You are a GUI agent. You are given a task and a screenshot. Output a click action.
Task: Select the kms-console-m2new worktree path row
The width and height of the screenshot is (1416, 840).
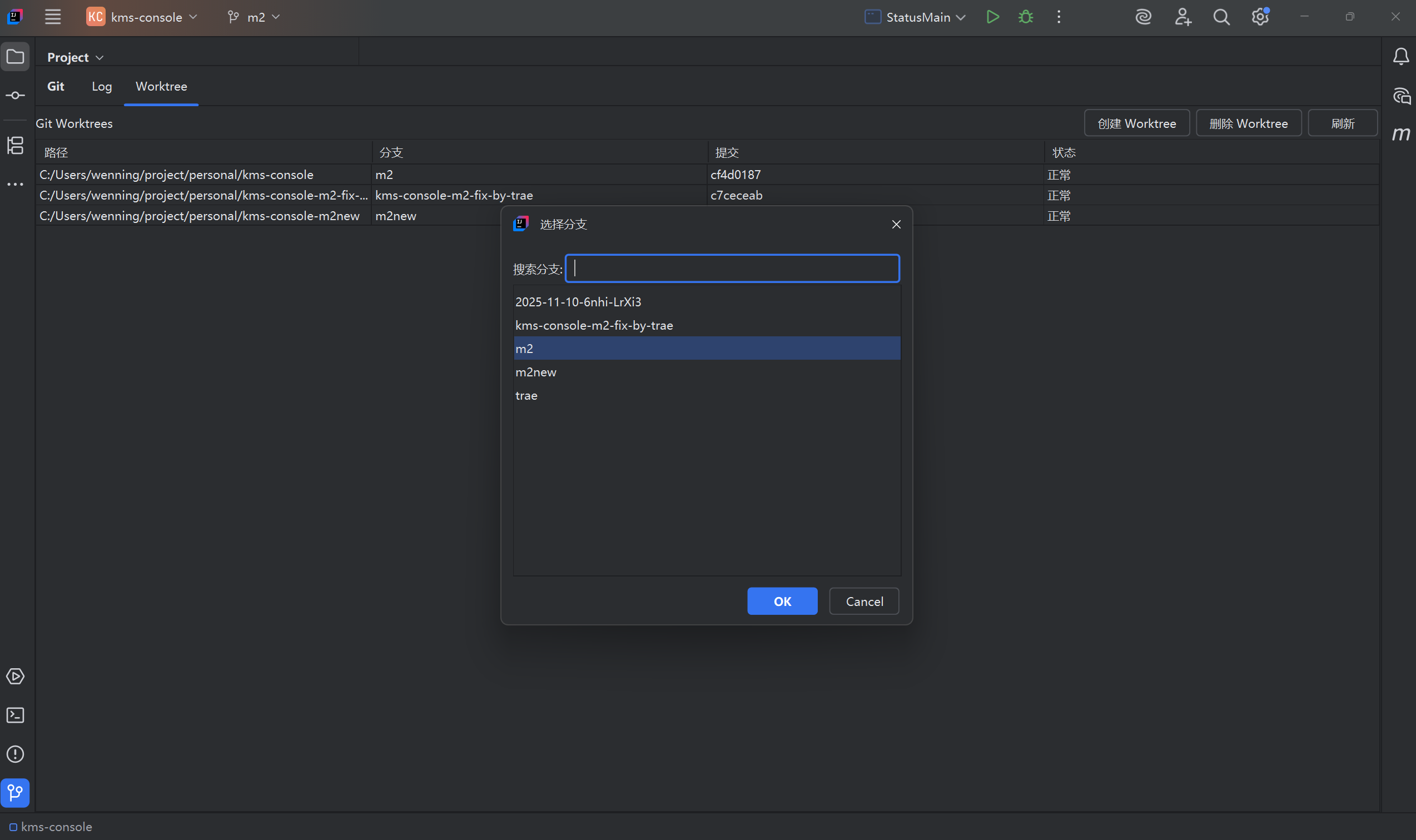203,216
